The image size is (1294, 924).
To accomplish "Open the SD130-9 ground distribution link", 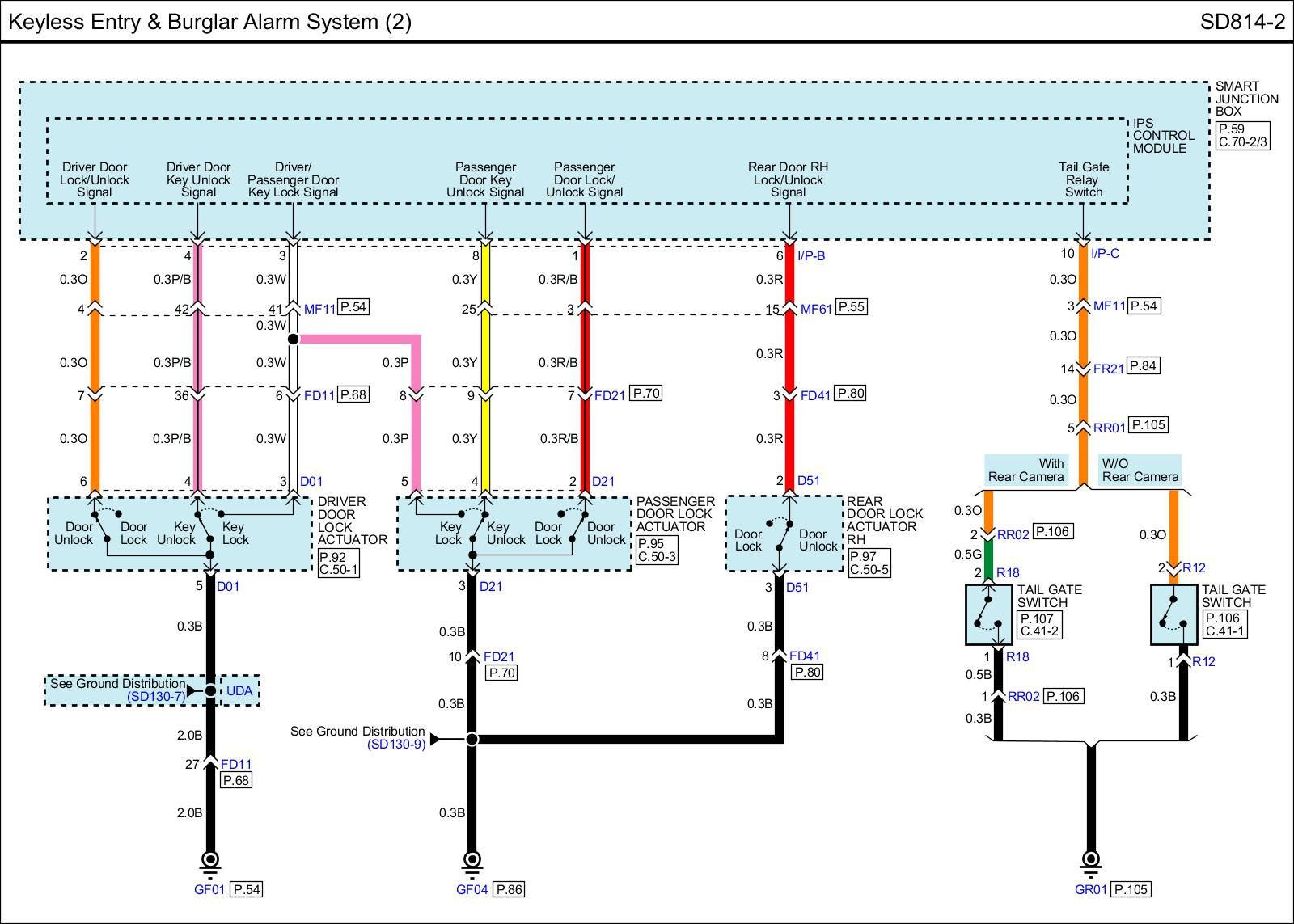I will pyautogui.click(x=396, y=745).
